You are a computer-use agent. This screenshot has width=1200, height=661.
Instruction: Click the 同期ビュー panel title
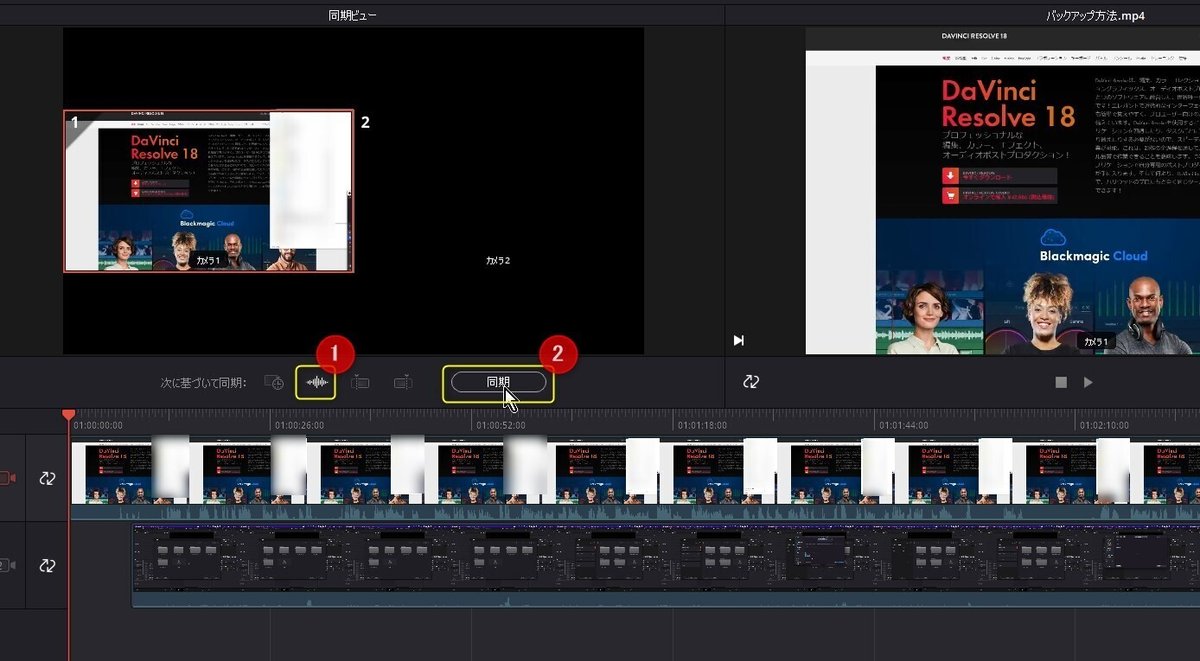(353, 16)
